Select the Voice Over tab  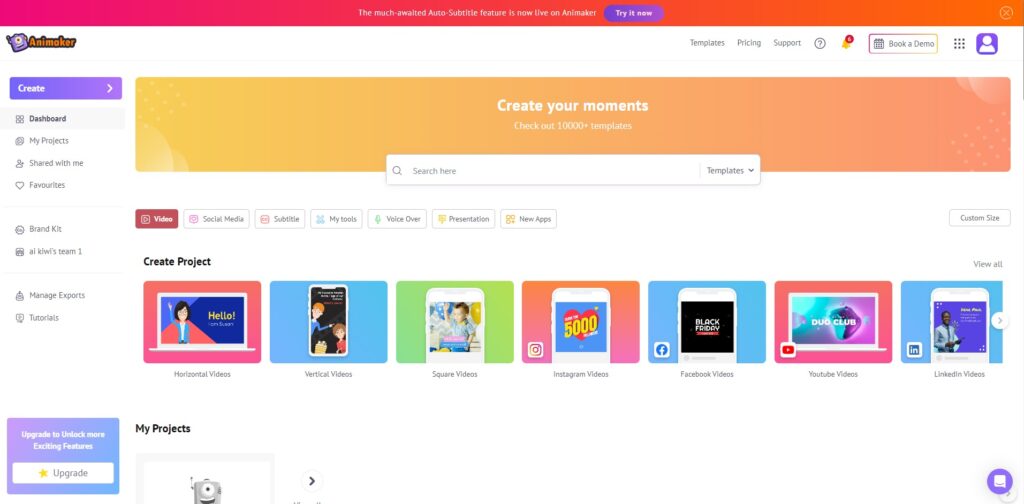[397, 219]
